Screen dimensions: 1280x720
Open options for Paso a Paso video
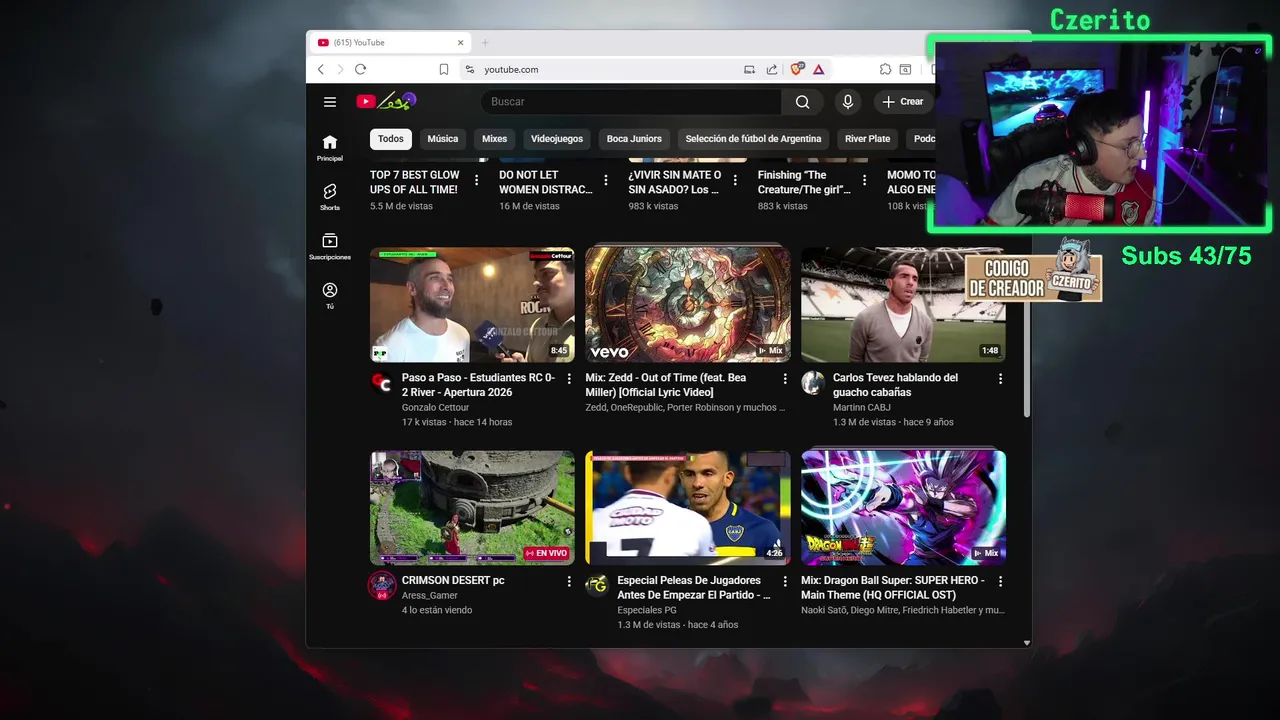[x=569, y=379]
